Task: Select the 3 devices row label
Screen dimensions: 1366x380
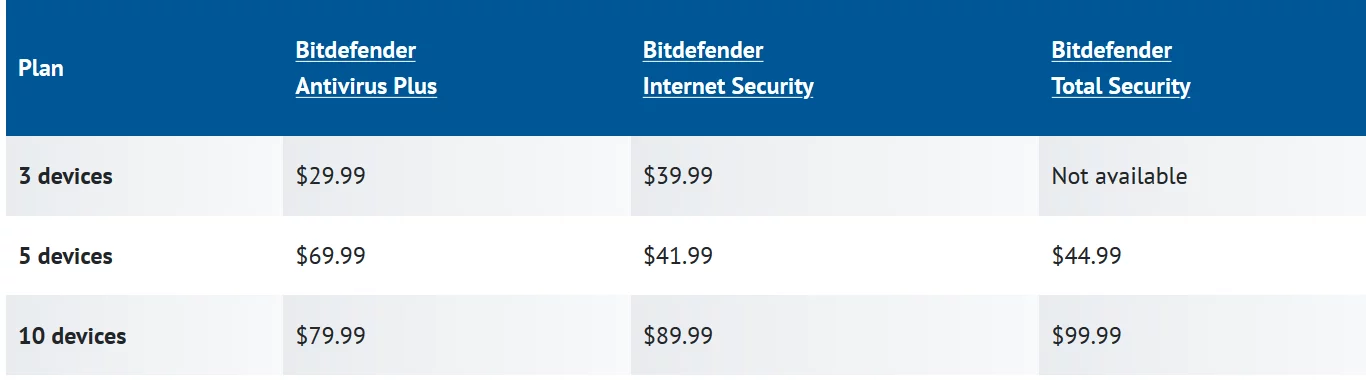Action: 66,176
